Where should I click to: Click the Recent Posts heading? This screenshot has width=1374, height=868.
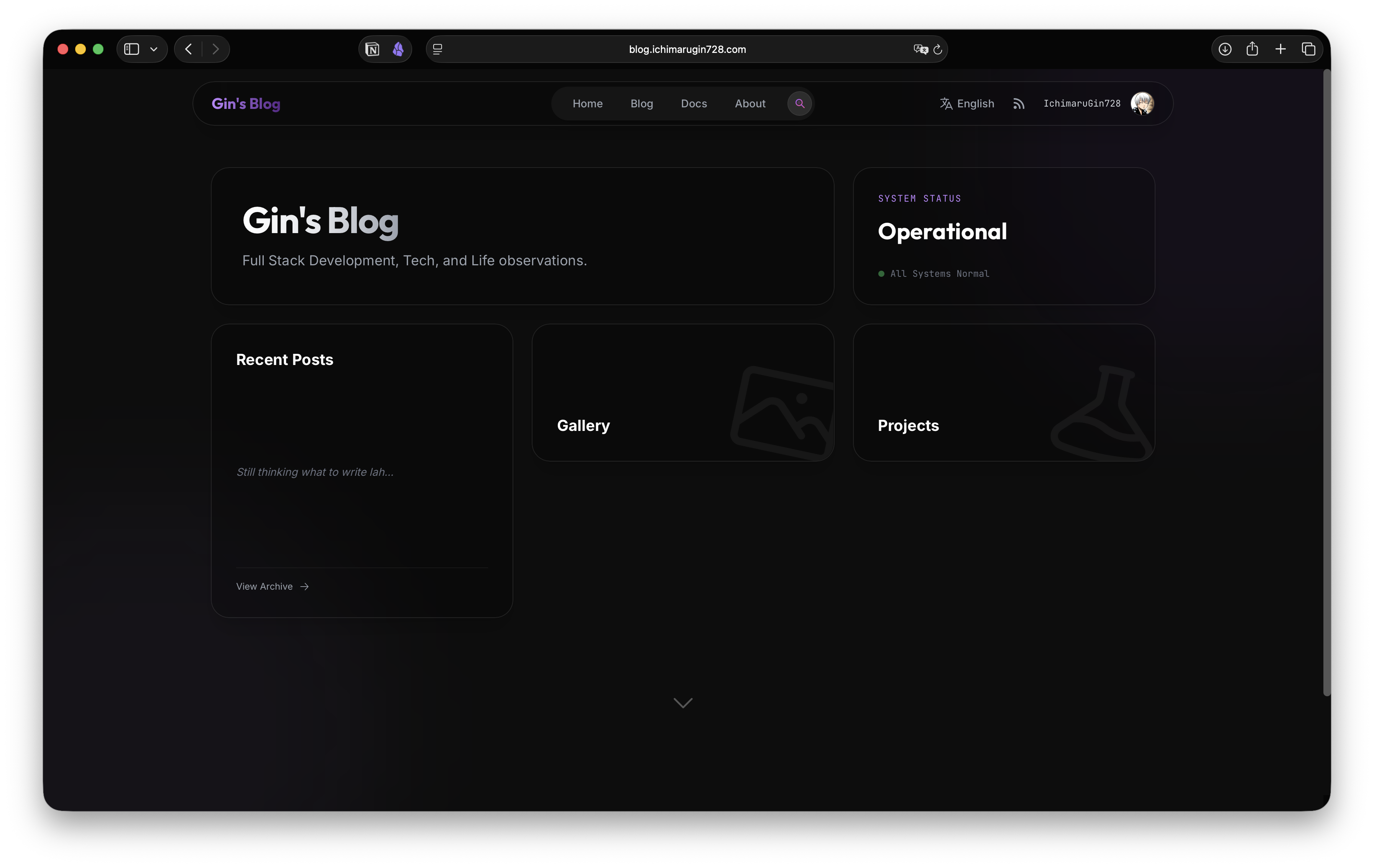(x=284, y=360)
